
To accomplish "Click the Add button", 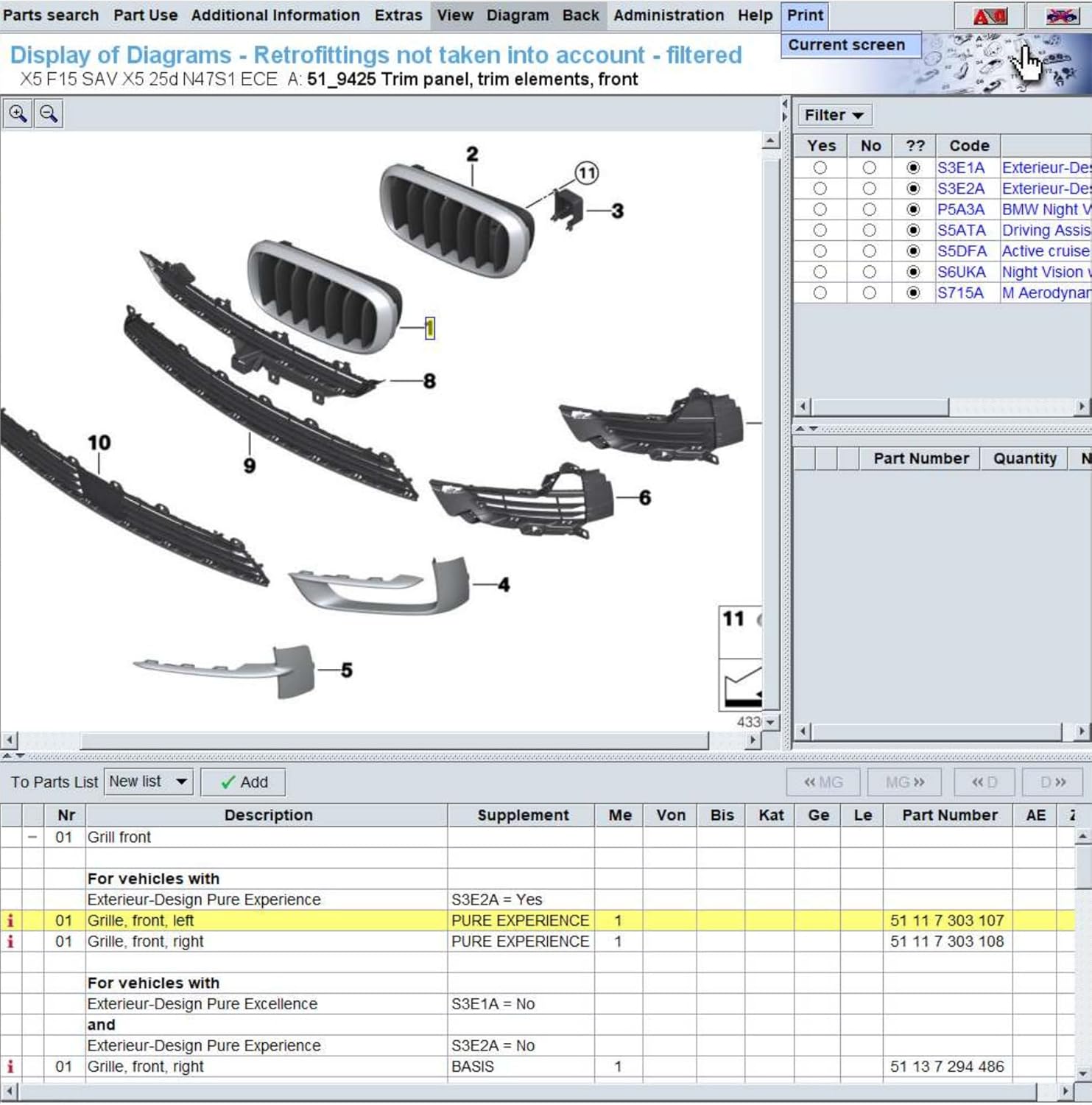I will point(244,782).
